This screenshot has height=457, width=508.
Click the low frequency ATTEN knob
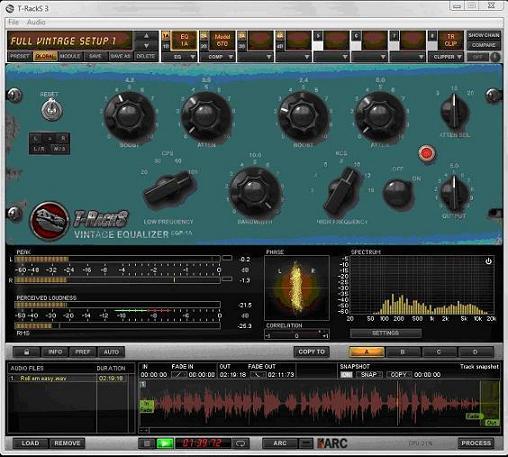(206, 116)
